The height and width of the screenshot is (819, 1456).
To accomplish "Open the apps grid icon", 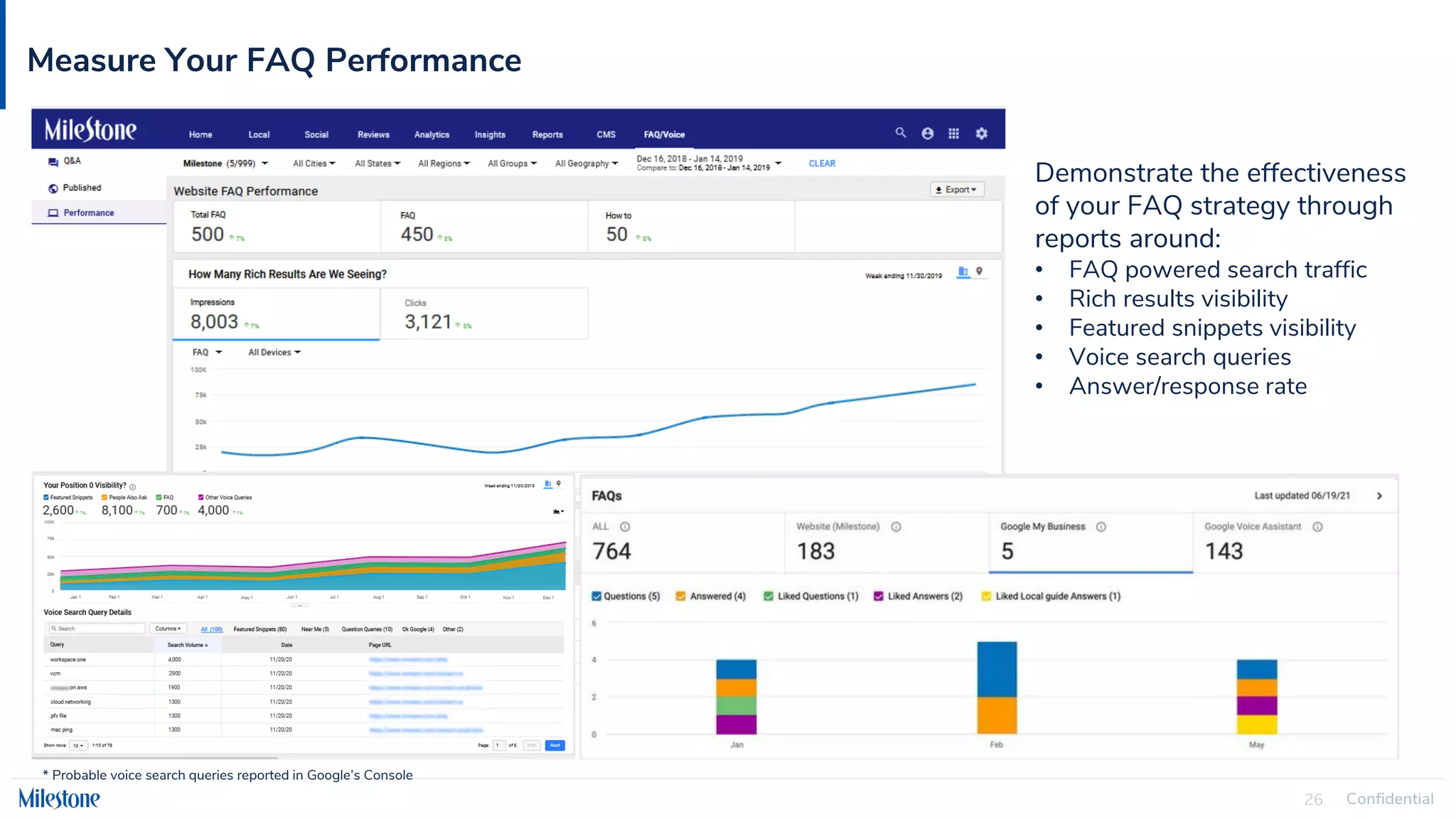I will point(953,134).
